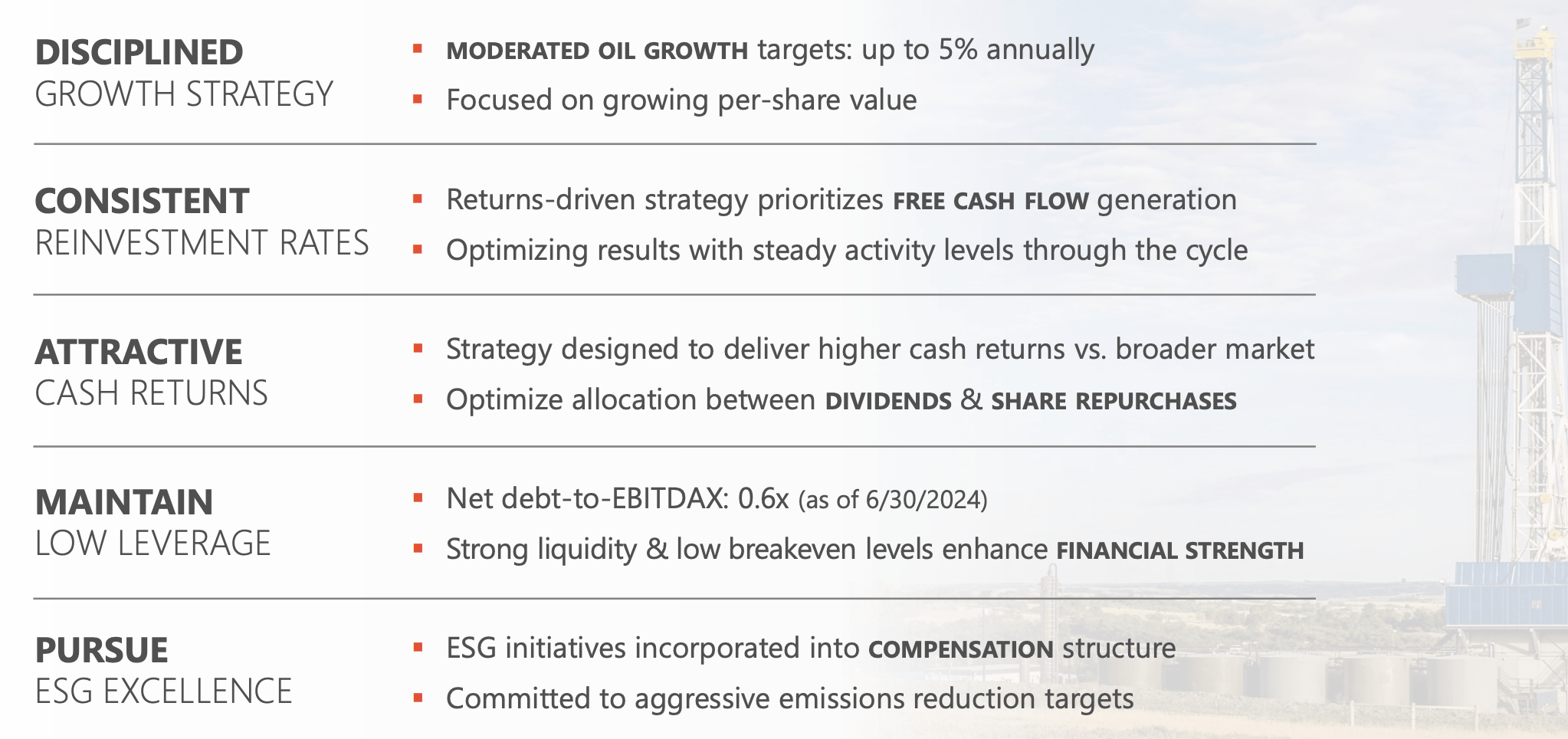The height and width of the screenshot is (739, 1568).
Task: Click red bullet before 'Strategy designed to deliver'
Action: click(418, 349)
